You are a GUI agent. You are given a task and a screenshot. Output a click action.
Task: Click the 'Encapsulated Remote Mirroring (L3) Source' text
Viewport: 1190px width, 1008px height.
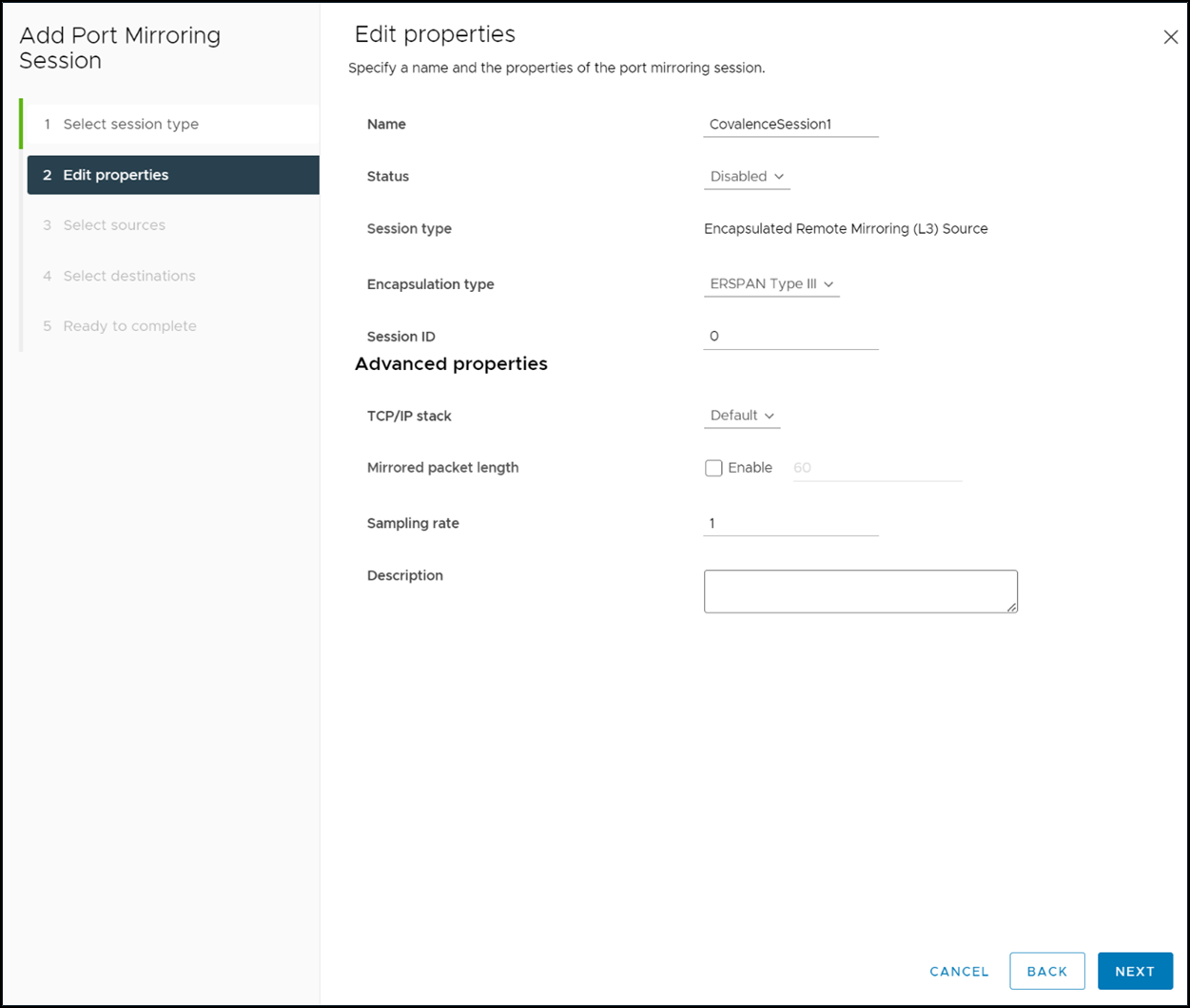pyautogui.click(x=846, y=229)
